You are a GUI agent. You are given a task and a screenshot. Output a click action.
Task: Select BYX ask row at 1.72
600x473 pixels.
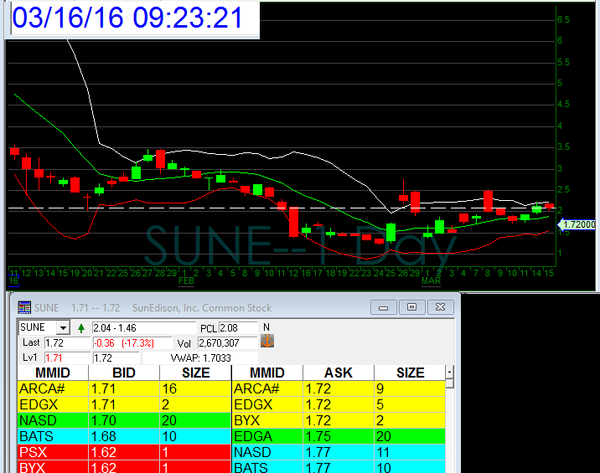click(339, 421)
